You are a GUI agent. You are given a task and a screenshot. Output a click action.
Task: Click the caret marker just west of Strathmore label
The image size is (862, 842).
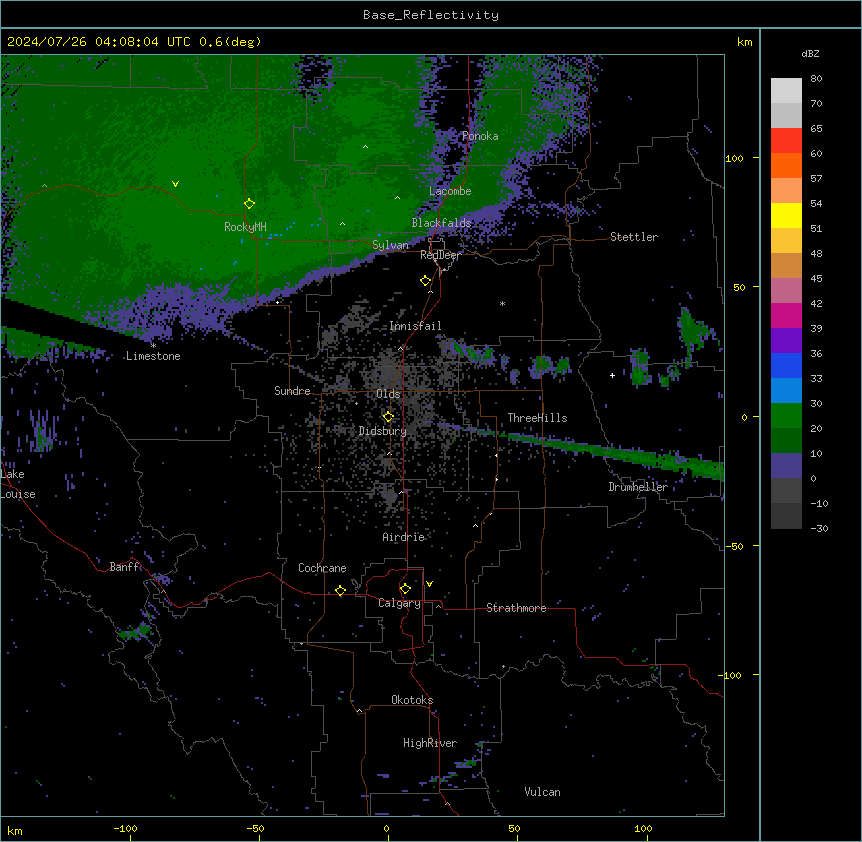pos(439,606)
